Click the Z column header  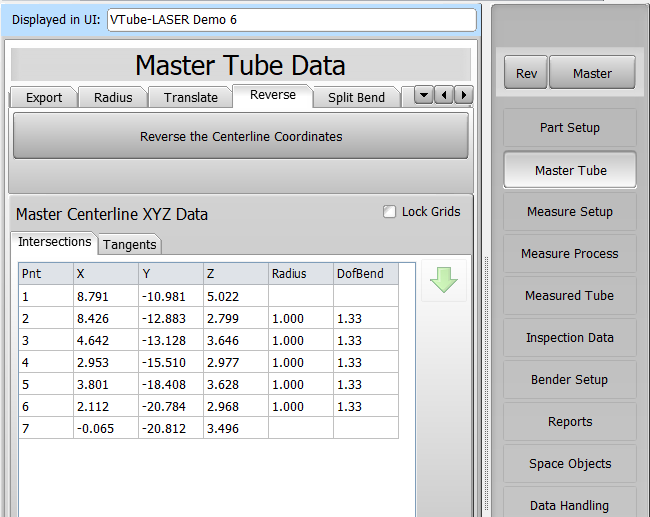[236, 274]
